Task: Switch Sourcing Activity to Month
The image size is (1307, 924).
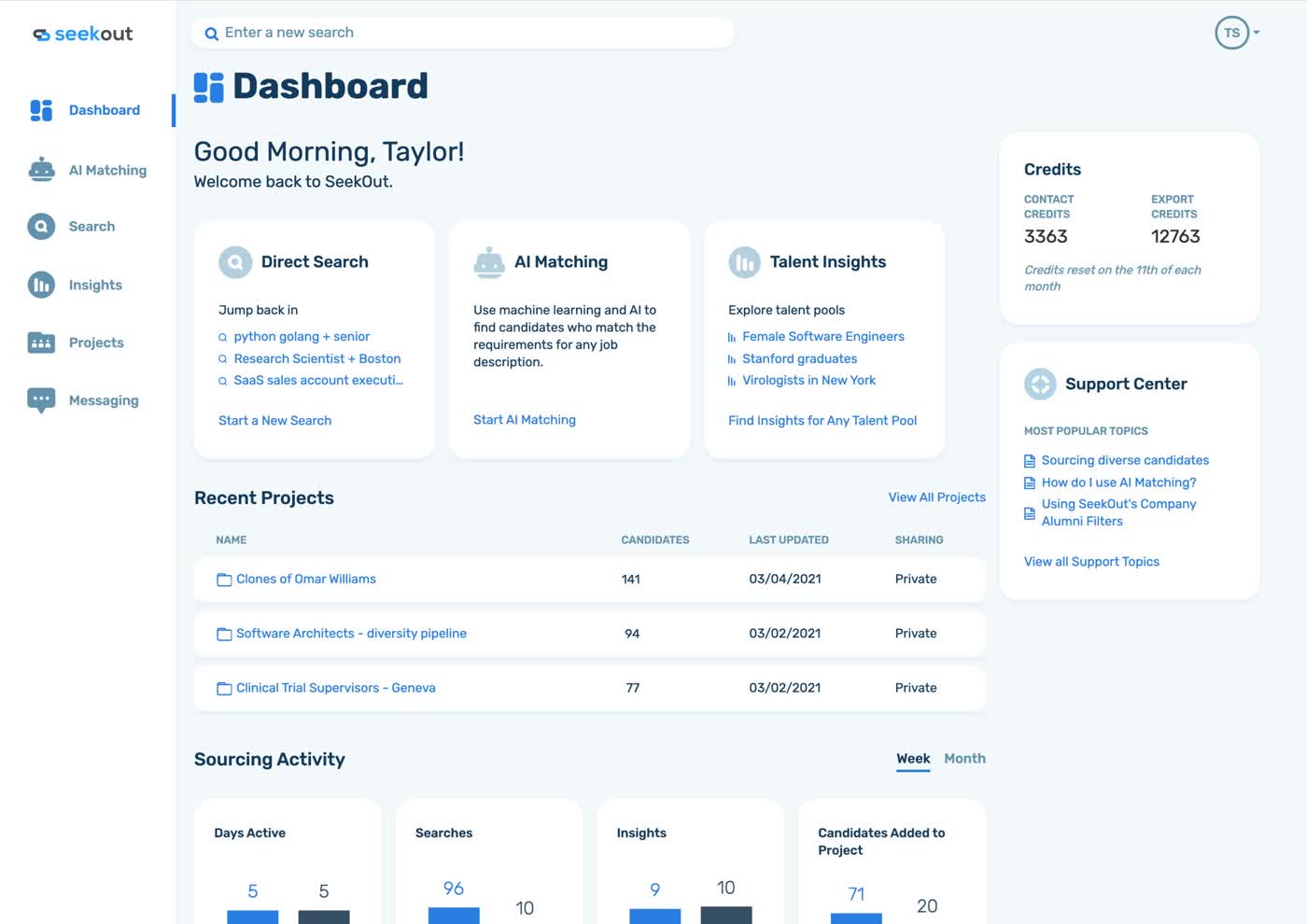Action: click(964, 759)
